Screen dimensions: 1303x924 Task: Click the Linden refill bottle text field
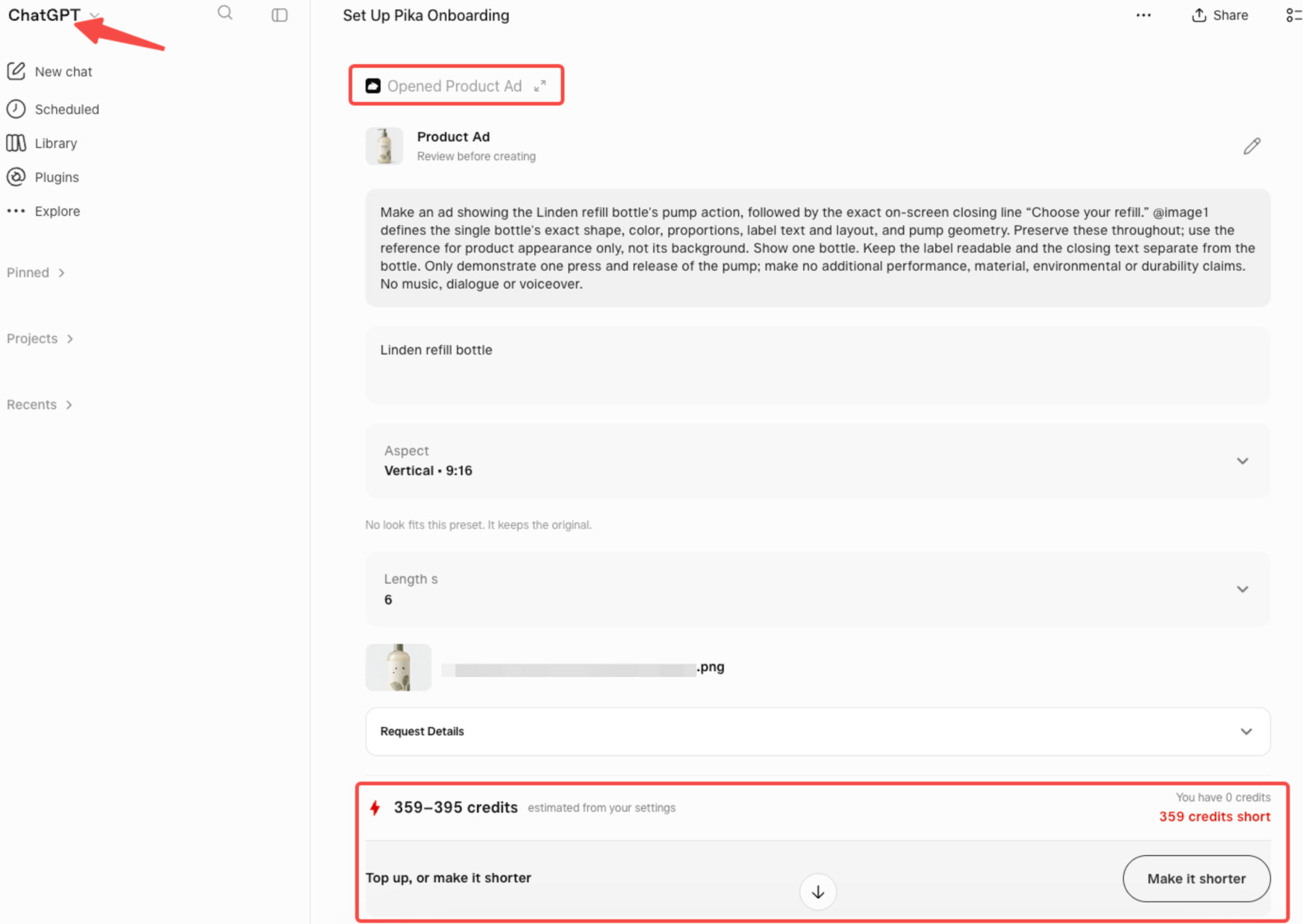click(x=817, y=365)
